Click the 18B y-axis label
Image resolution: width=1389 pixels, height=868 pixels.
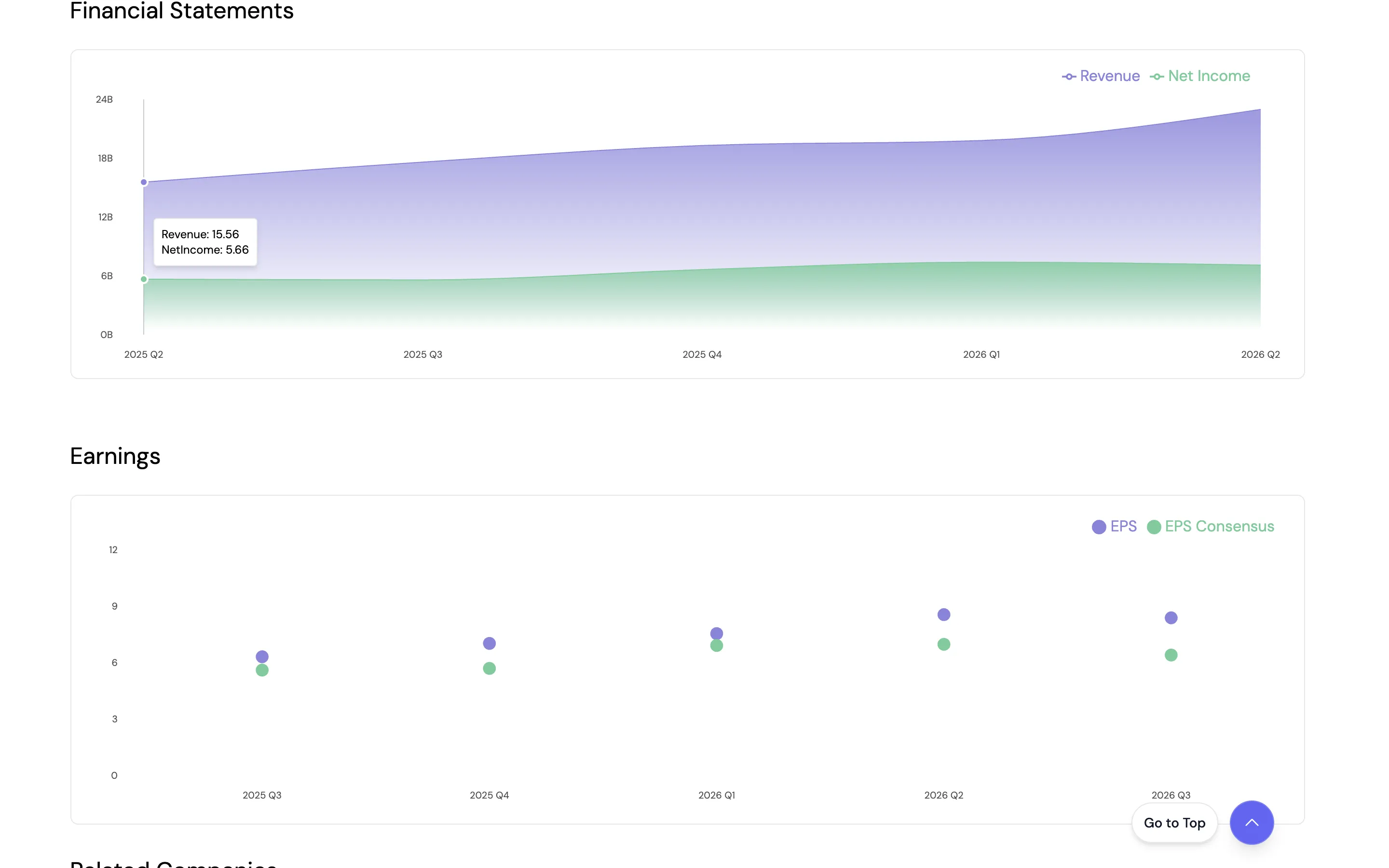click(105, 158)
